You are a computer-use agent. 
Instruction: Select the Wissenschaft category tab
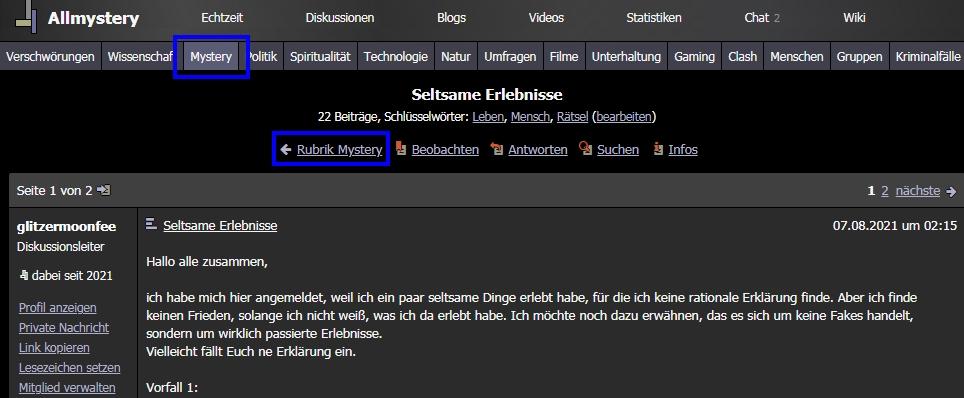tap(141, 57)
